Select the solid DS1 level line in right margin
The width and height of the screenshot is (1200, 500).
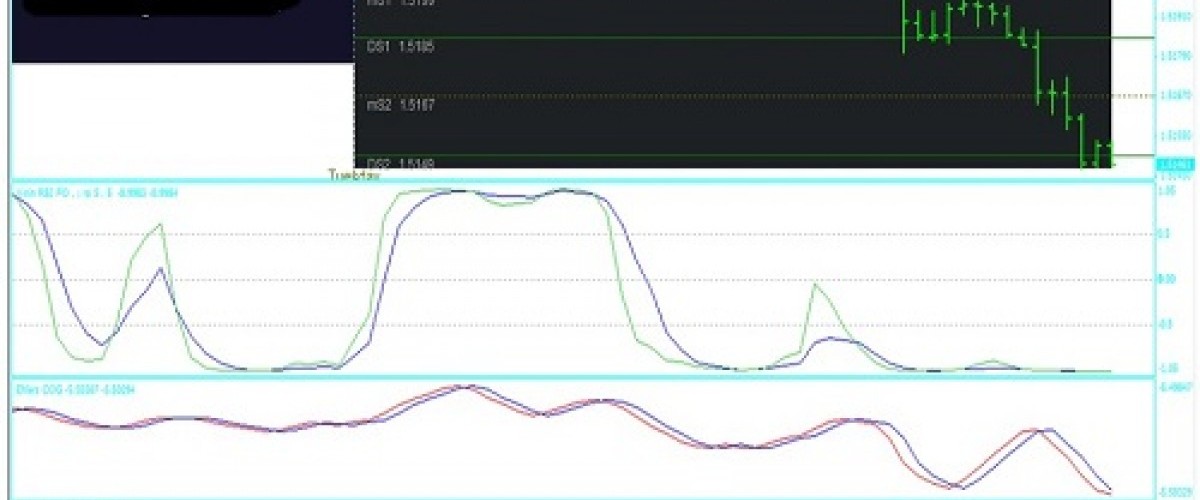click(x=1134, y=38)
